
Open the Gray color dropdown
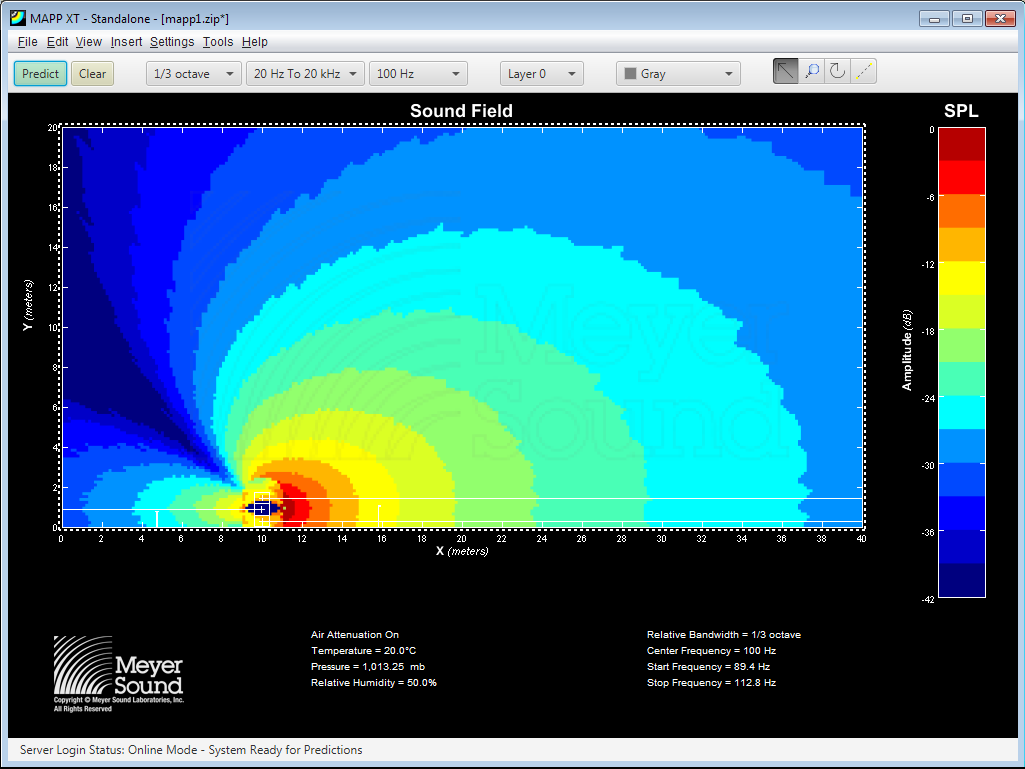[678, 74]
